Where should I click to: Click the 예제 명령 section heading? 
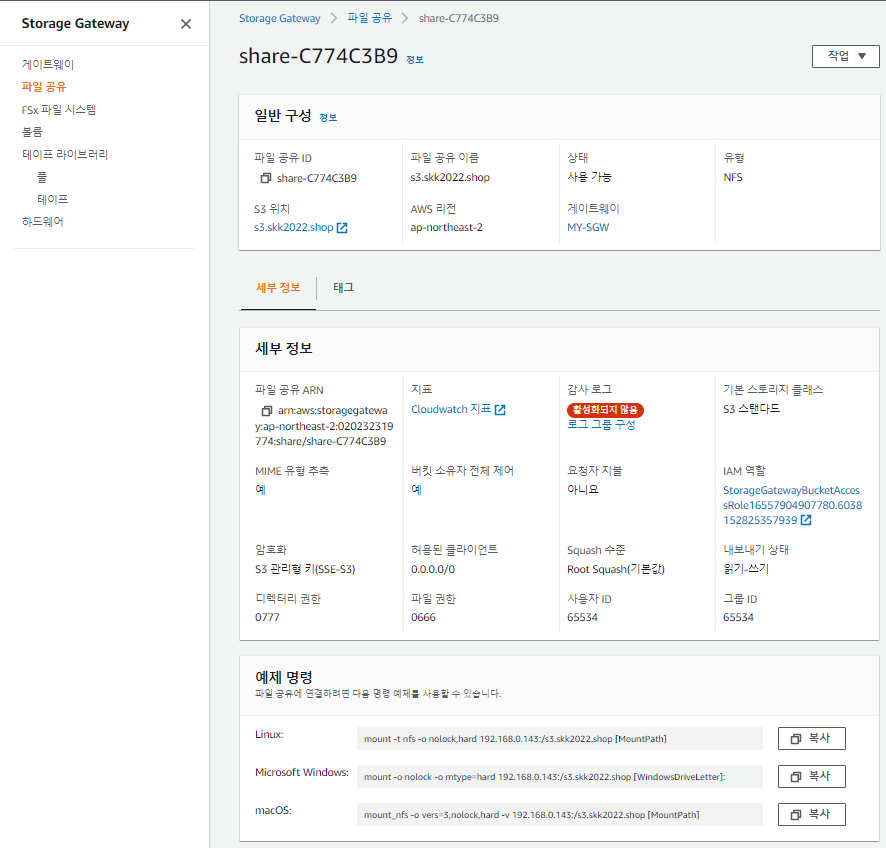click(284, 677)
